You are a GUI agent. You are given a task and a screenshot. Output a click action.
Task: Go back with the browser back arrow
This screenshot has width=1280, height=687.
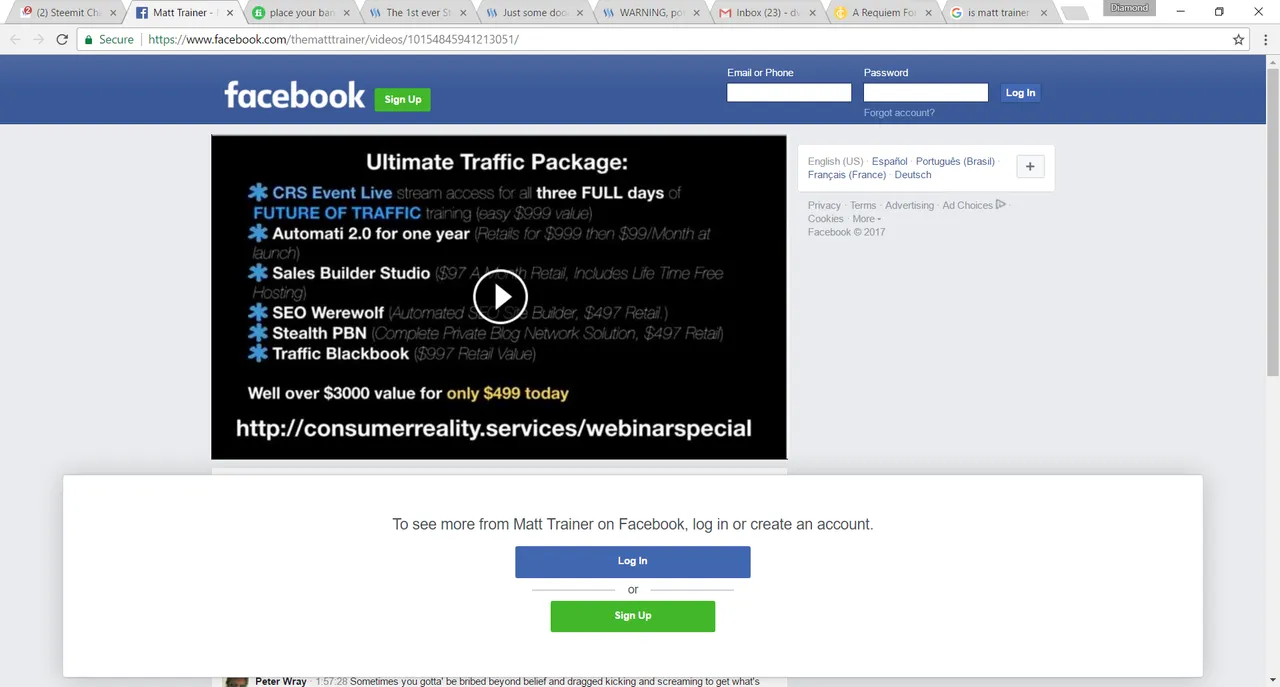pyautogui.click(x=15, y=40)
